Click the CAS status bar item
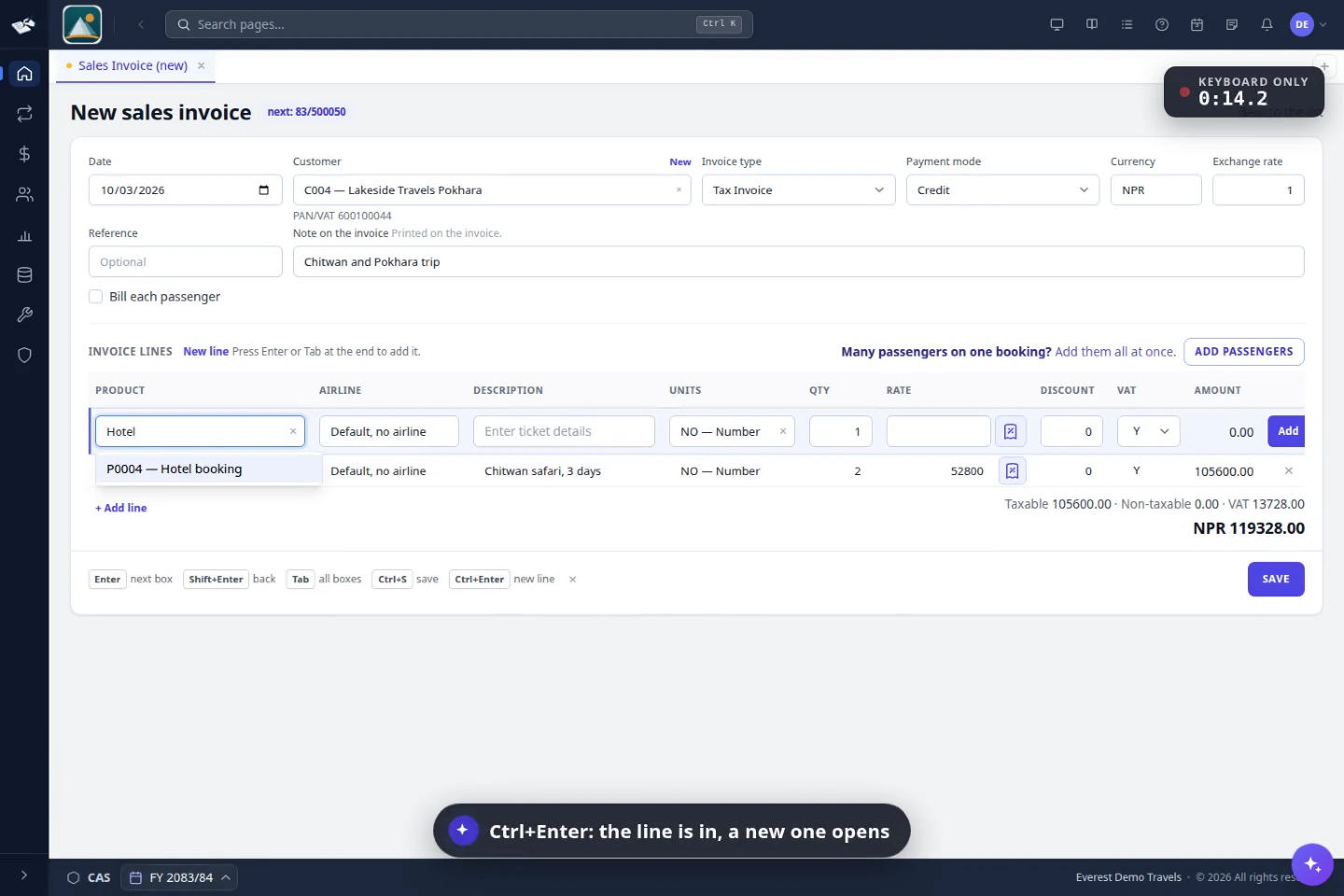Screen dimensions: 1344x896 (x=89, y=877)
